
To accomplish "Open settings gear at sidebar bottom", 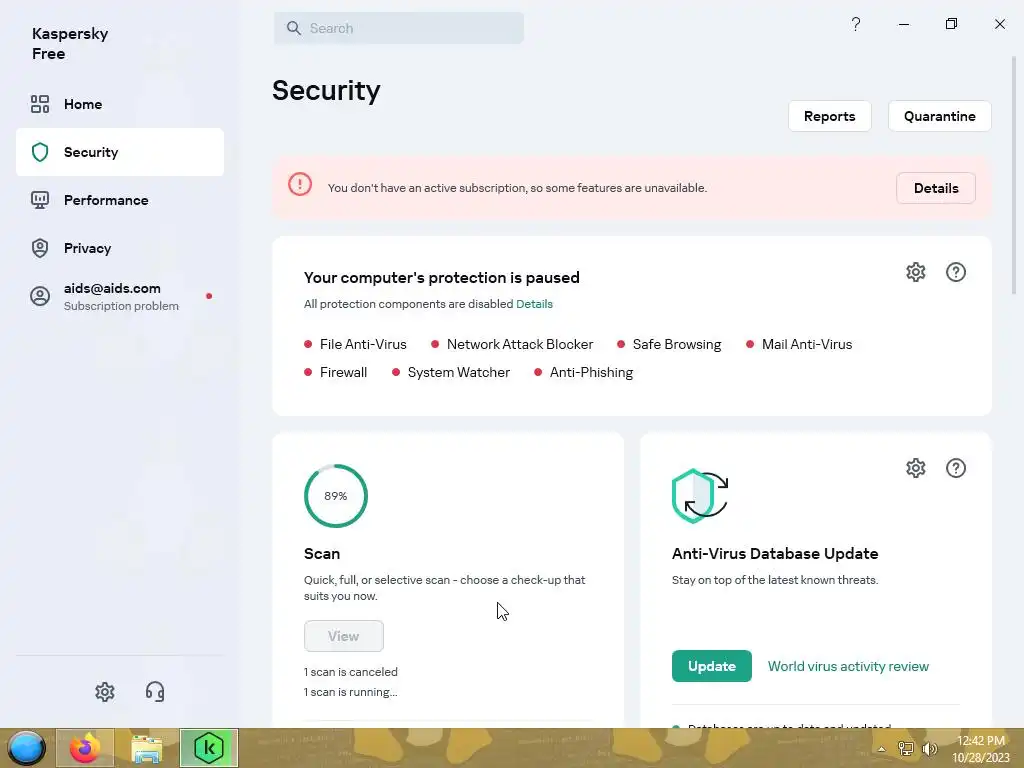I will pos(104,692).
